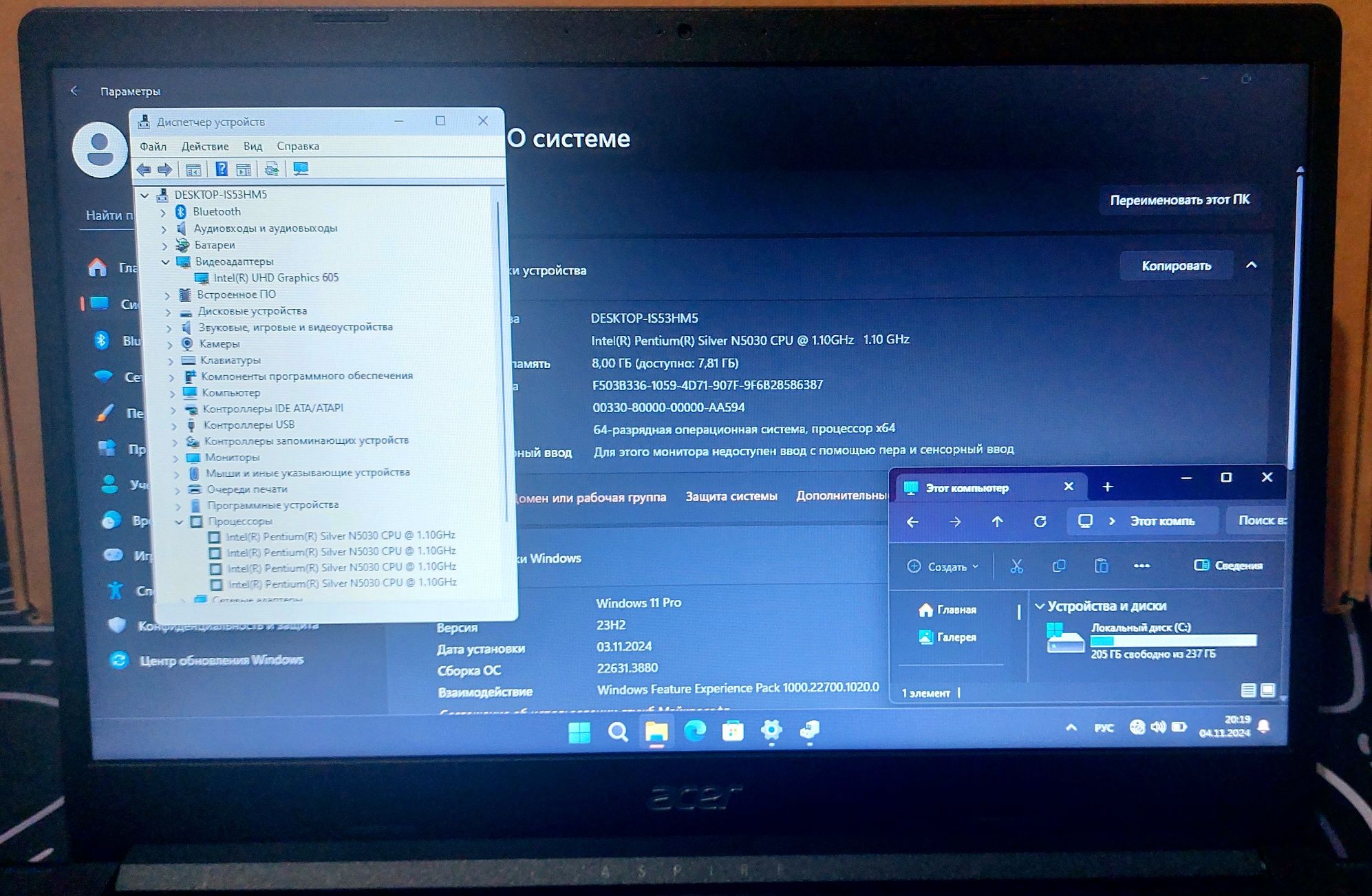Expand the Камеры node
Screen dimensions: 1372x896
tap(169, 344)
